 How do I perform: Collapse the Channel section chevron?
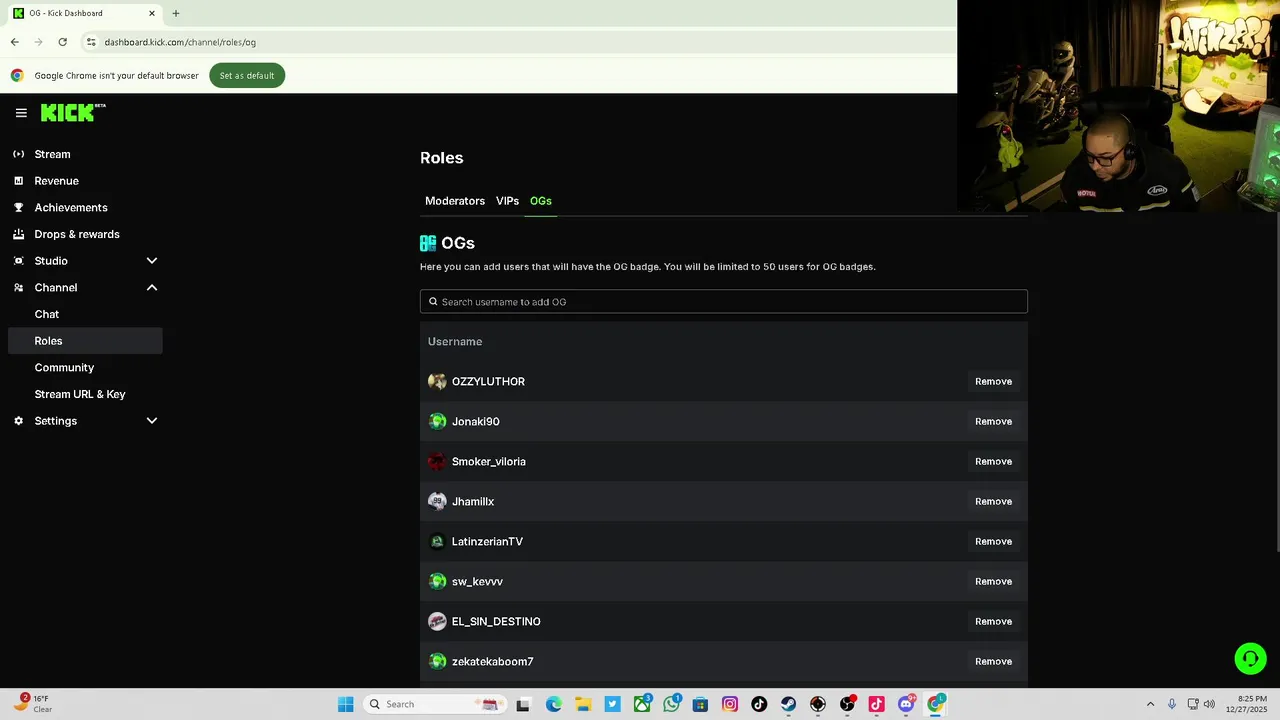pyautogui.click(x=152, y=288)
